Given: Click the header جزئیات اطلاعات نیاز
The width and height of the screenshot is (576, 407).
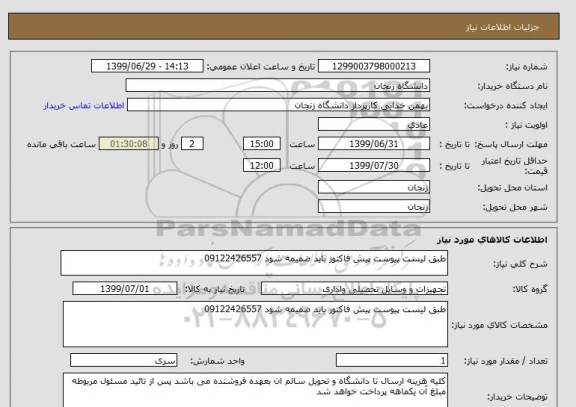Looking at the screenshot, I should coord(502,27).
